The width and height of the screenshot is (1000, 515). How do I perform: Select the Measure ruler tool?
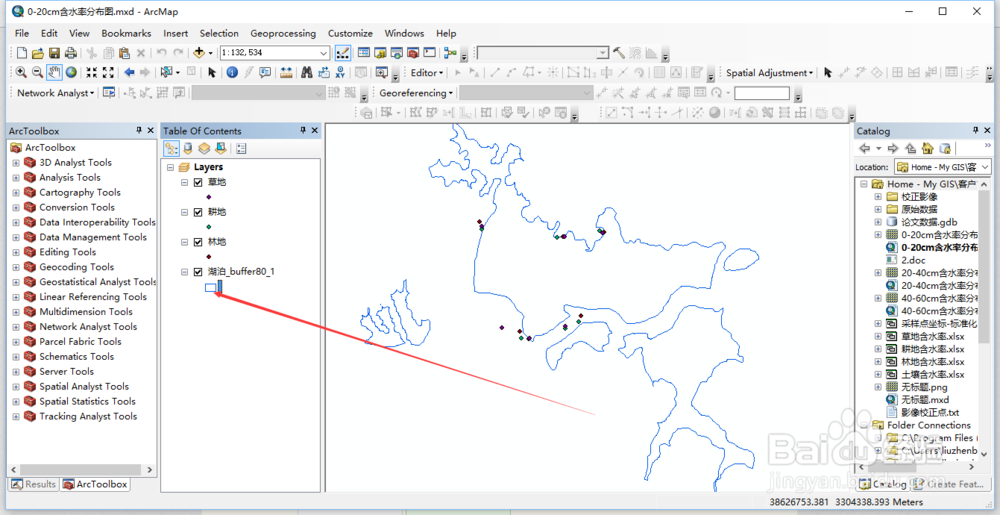pyautogui.click(x=286, y=73)
